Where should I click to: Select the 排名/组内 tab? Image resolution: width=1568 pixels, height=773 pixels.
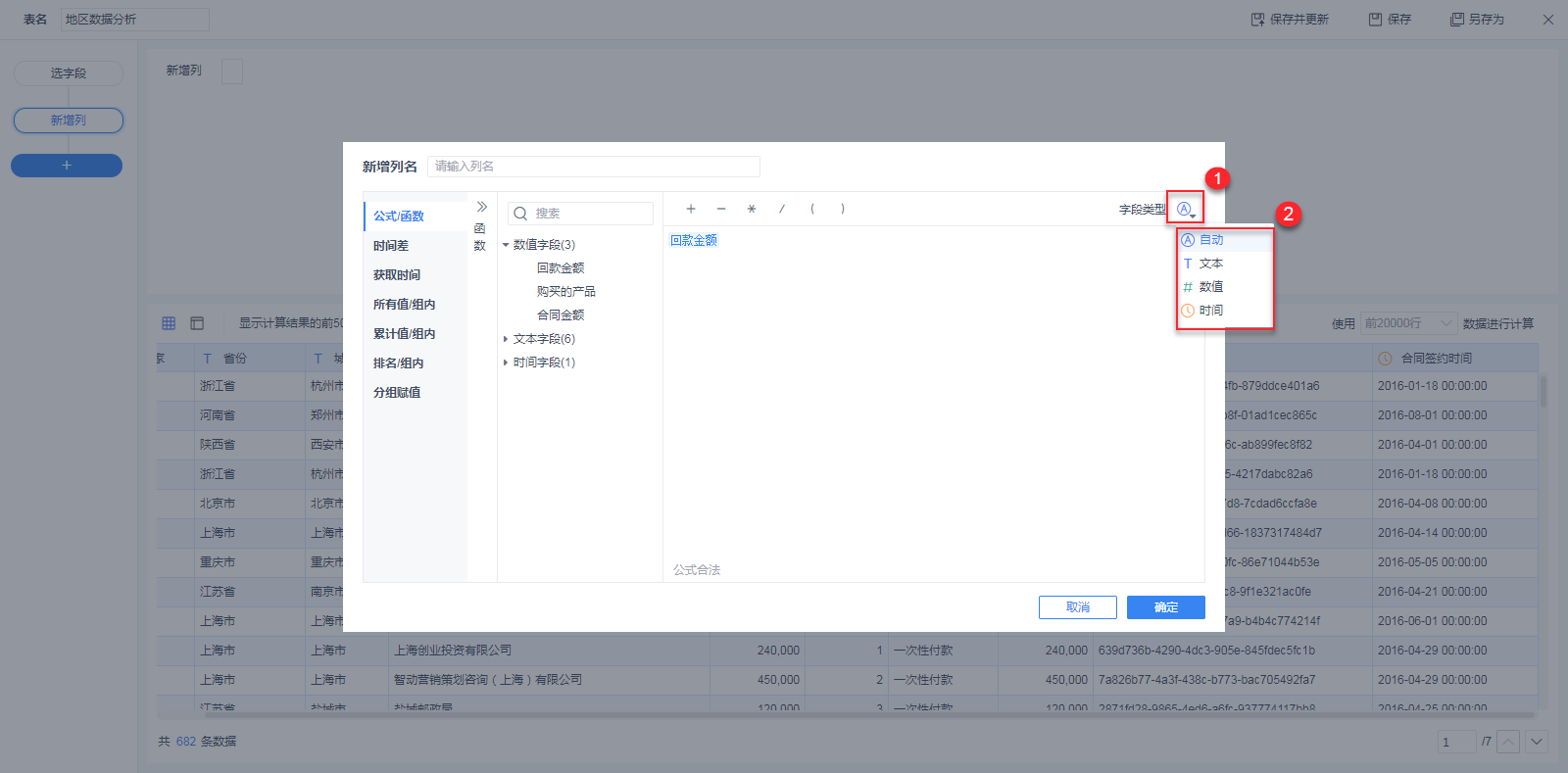pos(415,363)
